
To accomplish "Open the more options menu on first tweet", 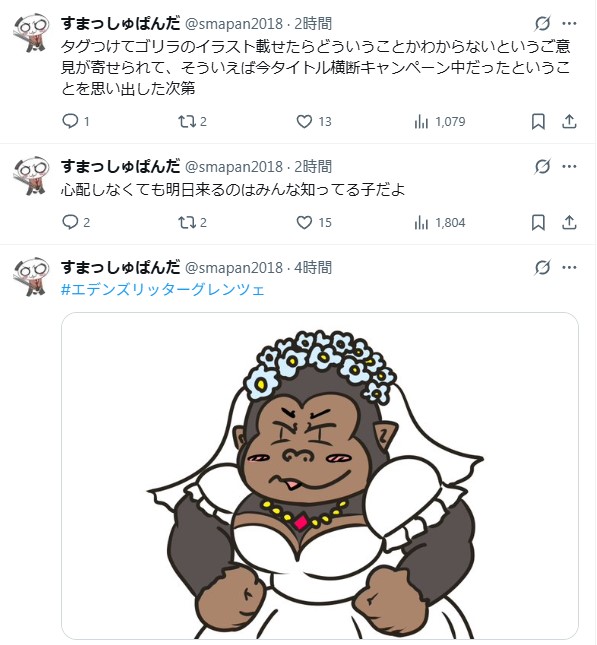I will pyautogui.click(x=569, y=23).
